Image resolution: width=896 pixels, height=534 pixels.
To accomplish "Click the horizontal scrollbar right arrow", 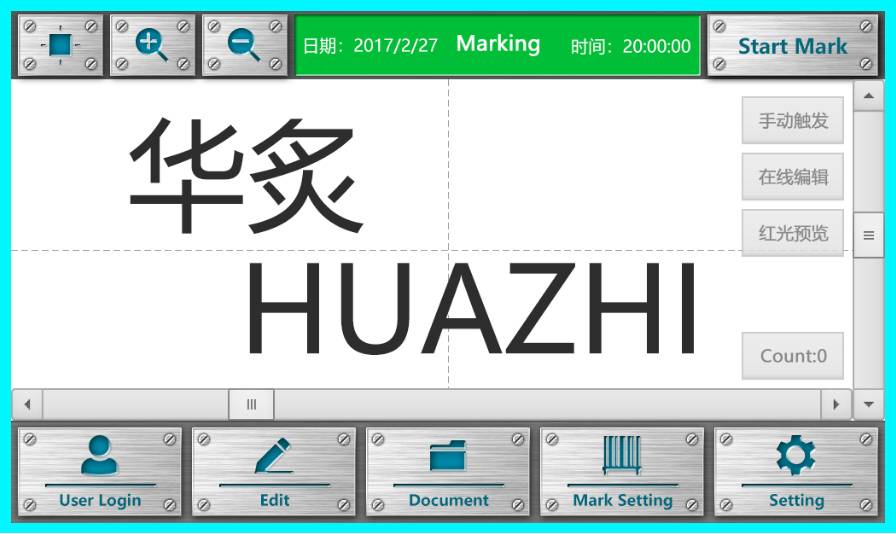I will click(x=836, y=404).
